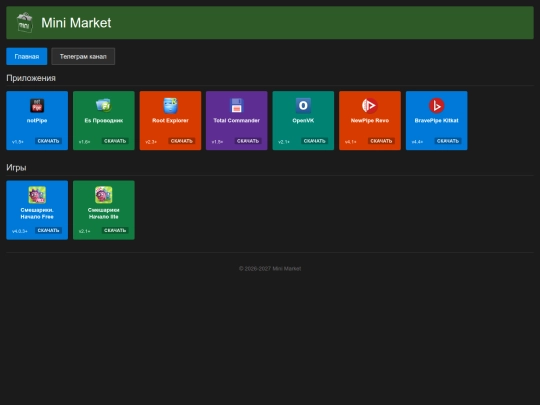Download notPipe via its СКАЧАТЬ button
Viewport: 540px width, 405px height.
[x=48, y=141]
